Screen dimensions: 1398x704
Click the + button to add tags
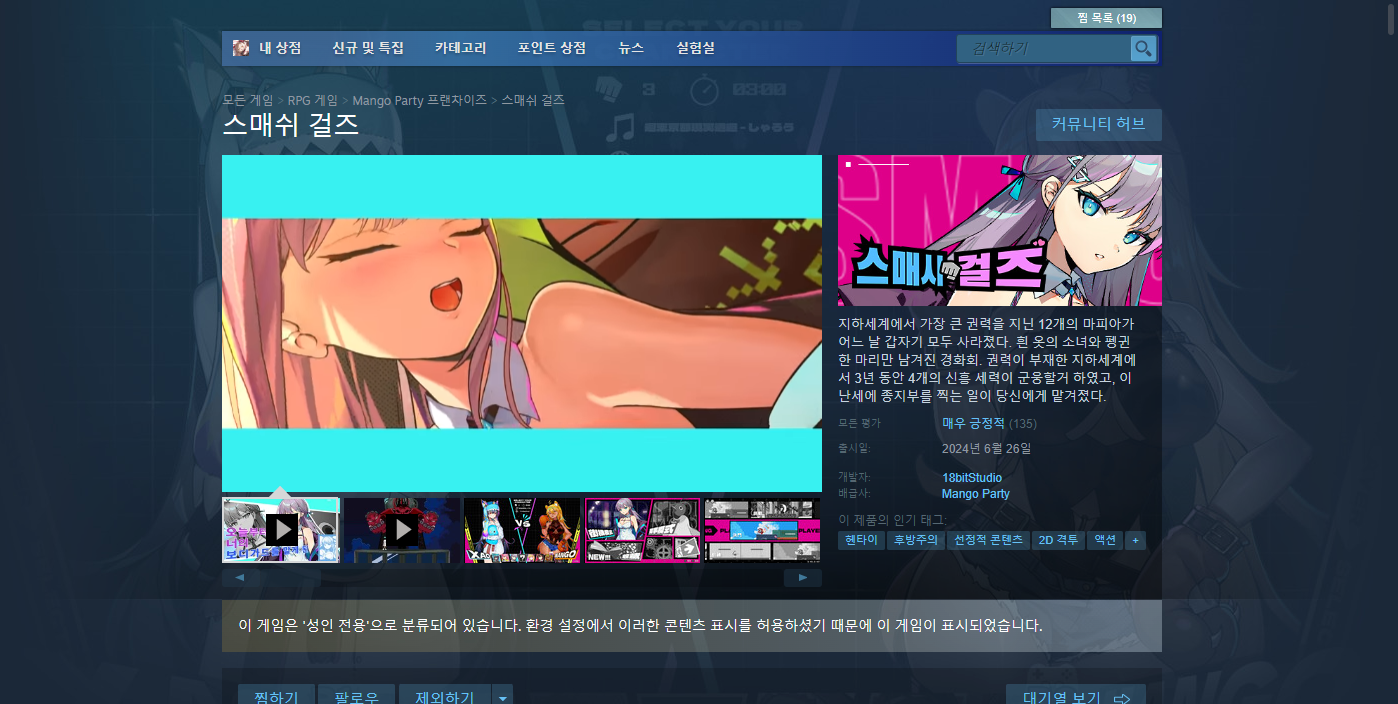[x=1135, y=540]
